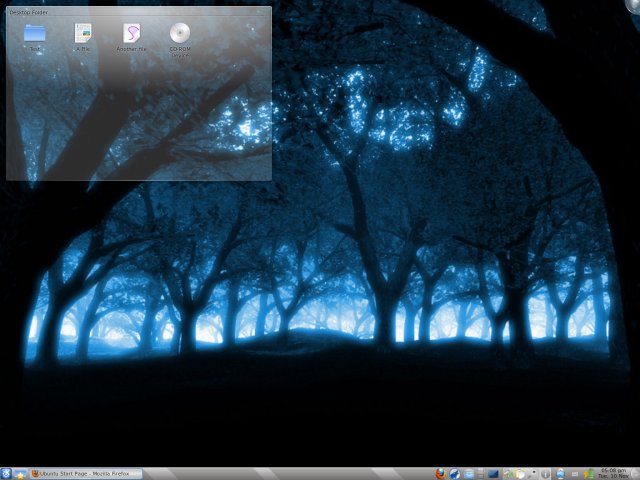The width and height of the screenshot is (640, 480).
Task: Open the battery power tray icon
Action: [587, 474]
